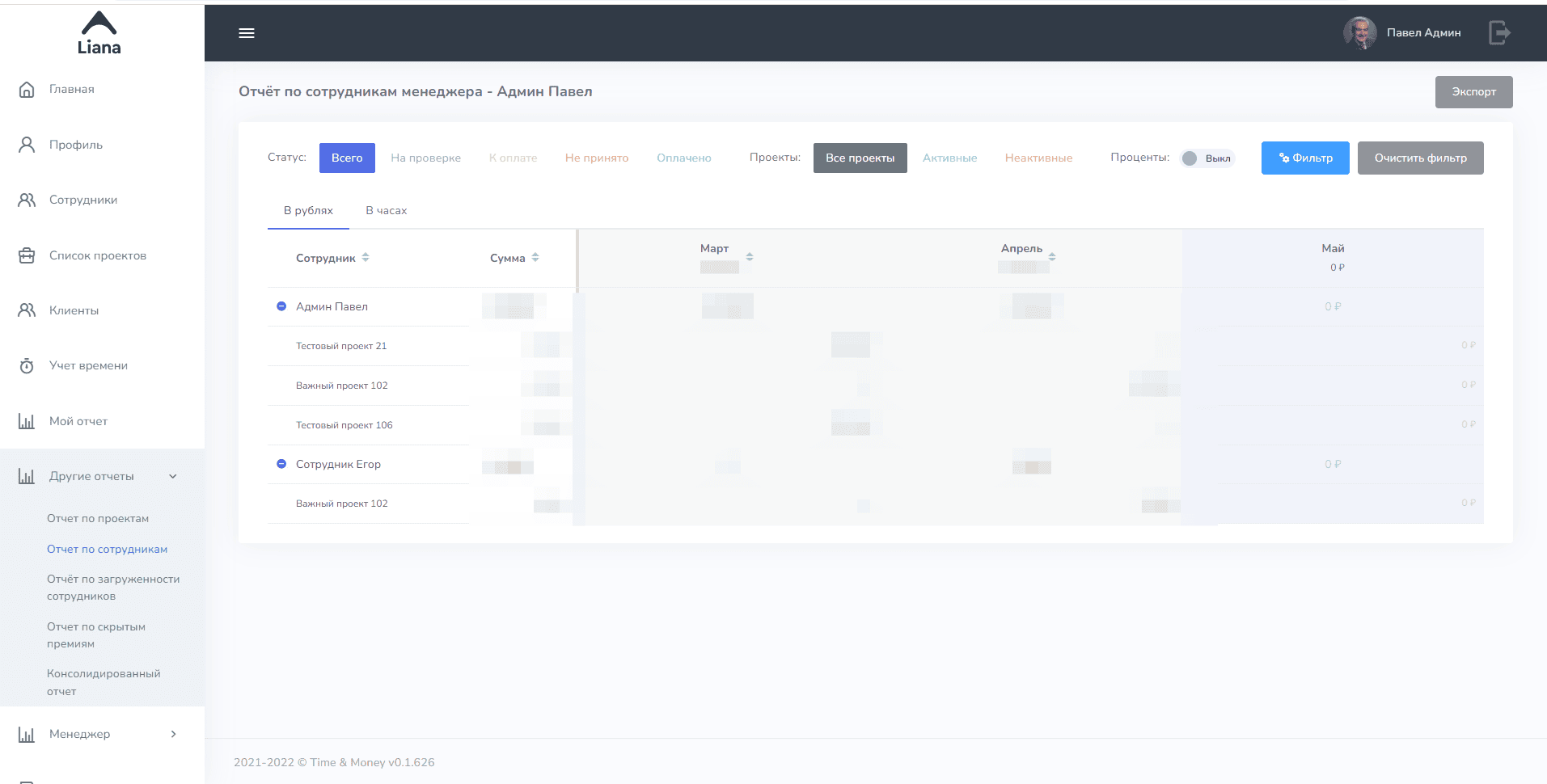Screen dimensions: 1547x784
Task: Click the hamburger menu icon
Action: [247, 33]
